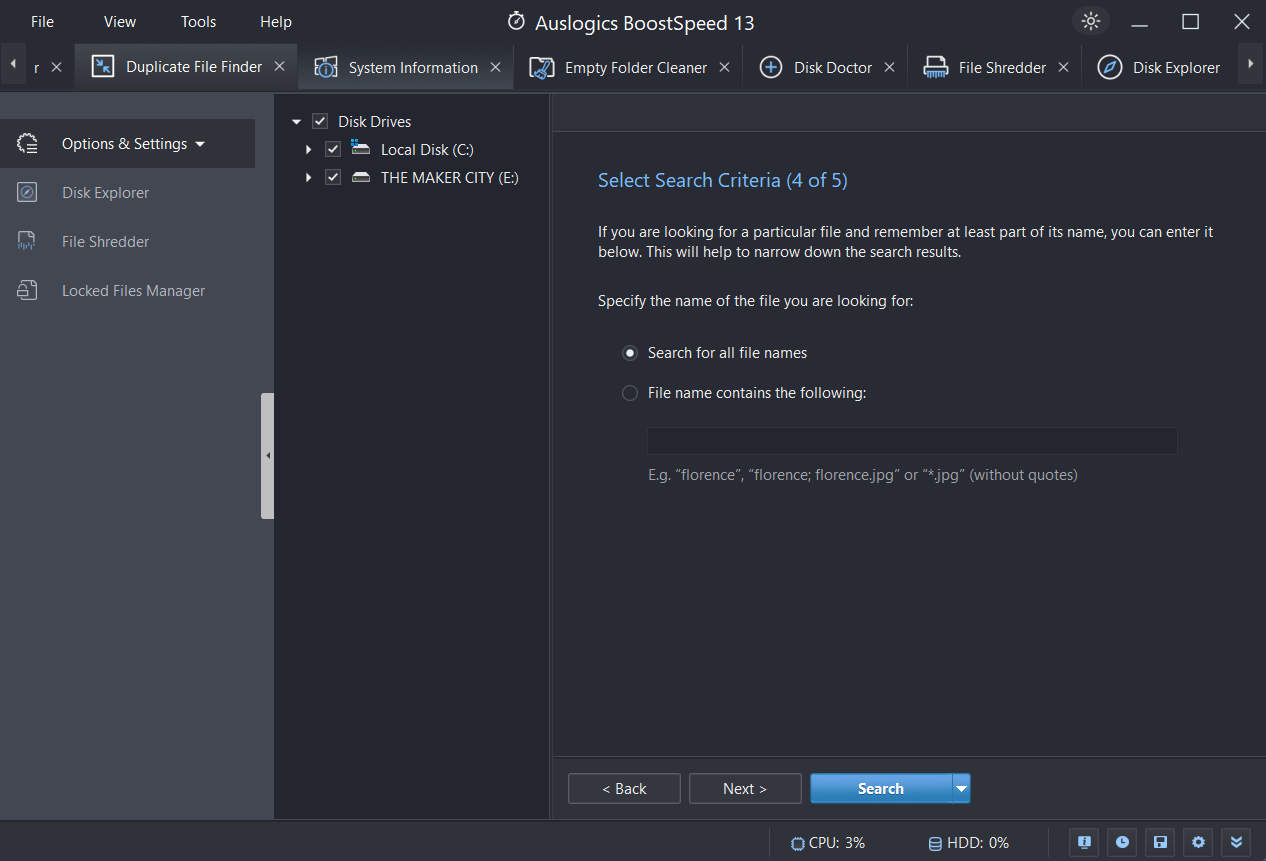
Task: Switch to the System Information tab
Action: click(407, 68)
